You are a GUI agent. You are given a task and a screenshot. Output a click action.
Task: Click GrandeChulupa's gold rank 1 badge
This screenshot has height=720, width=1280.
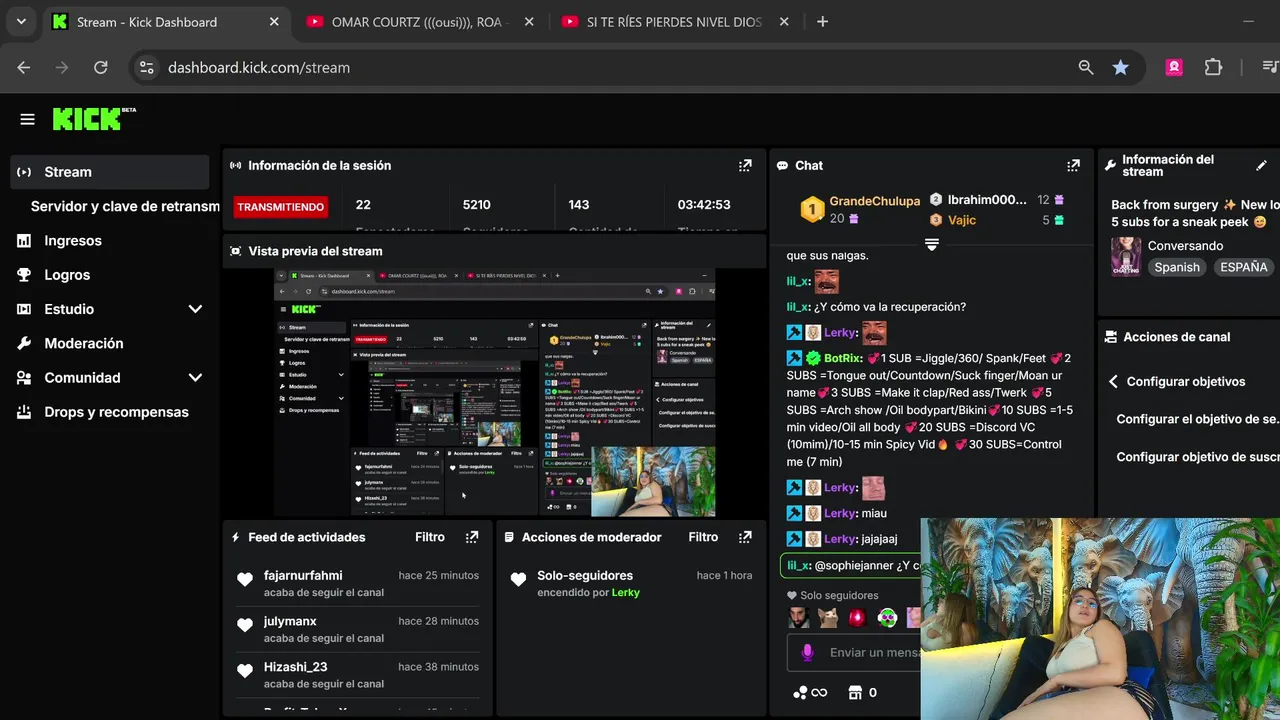[812, 210]
